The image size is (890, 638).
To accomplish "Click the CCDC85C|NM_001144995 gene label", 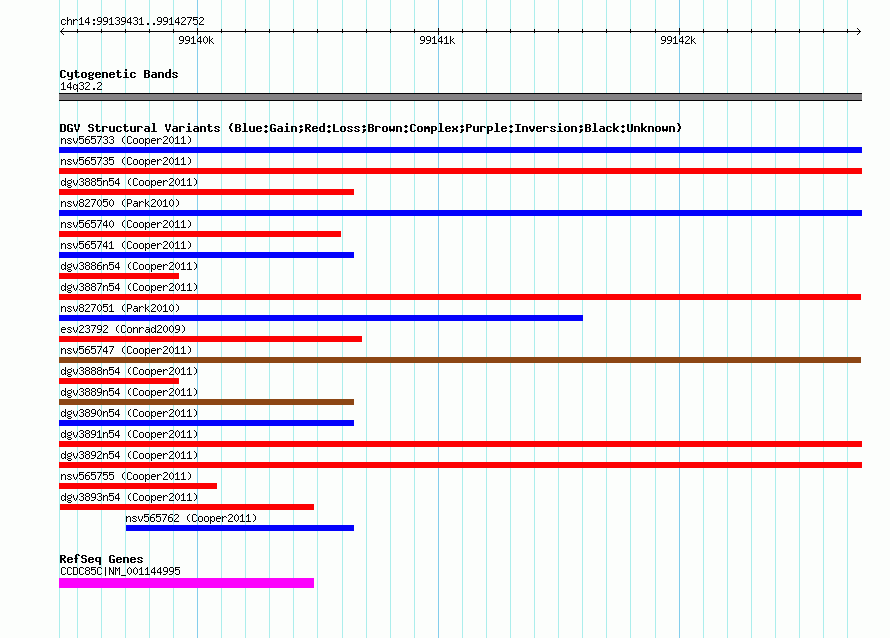I will coord(120,572).
